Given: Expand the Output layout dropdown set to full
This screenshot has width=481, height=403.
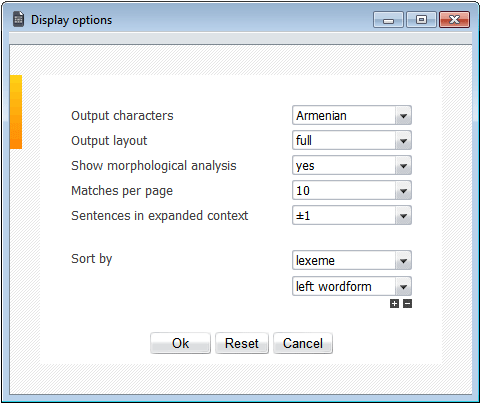Looking at the screenshot, I should coord(352,140).
